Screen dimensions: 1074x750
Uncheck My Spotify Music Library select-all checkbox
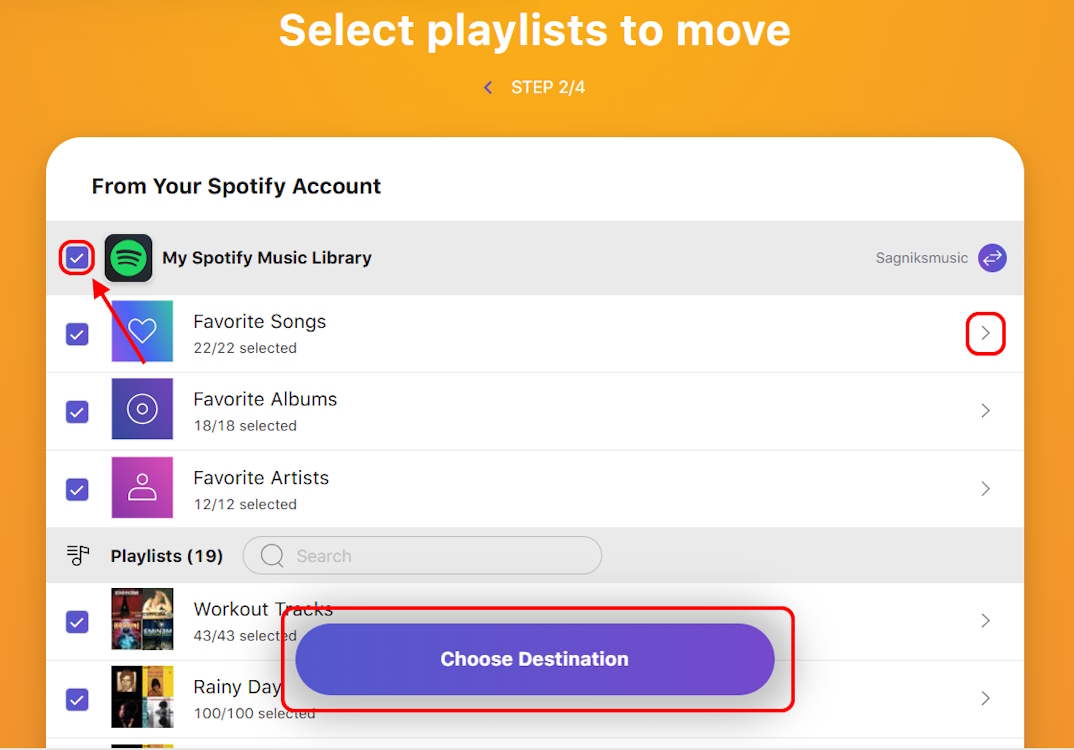pos(77,257)
